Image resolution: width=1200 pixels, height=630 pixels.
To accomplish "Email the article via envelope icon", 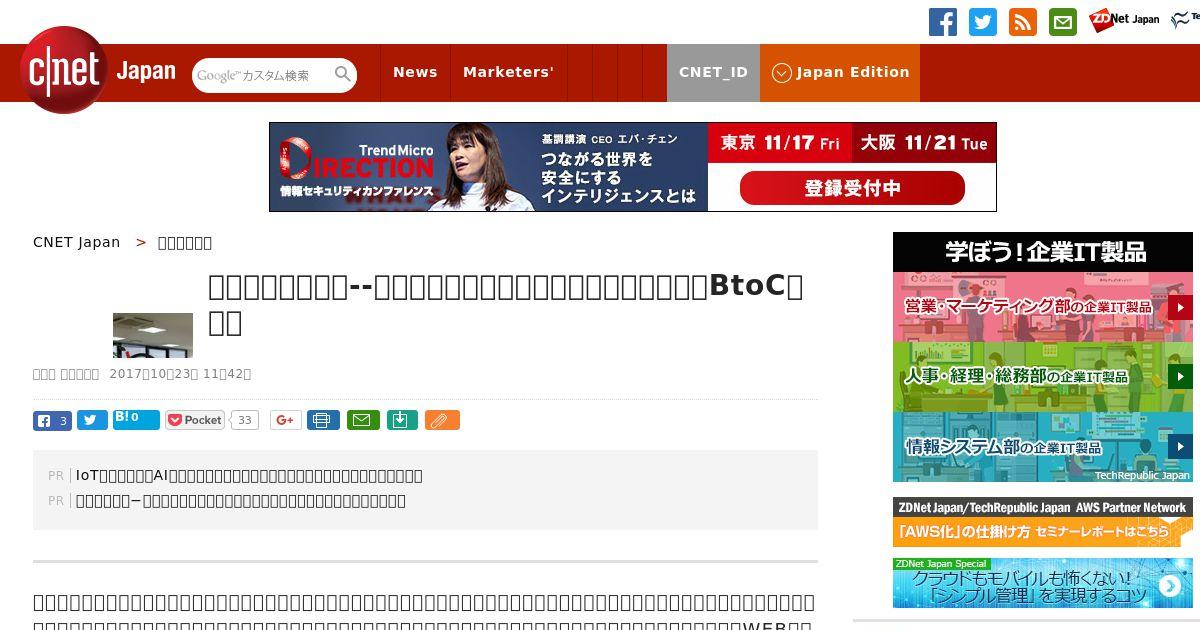I will [363, 421].
